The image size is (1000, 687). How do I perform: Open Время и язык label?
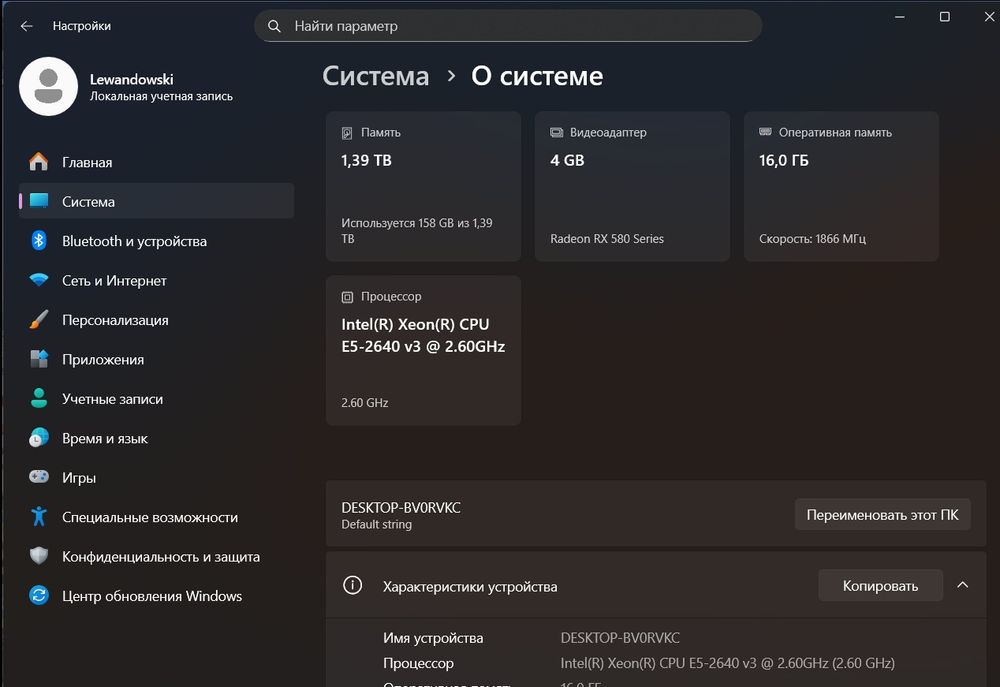[105, 438]
